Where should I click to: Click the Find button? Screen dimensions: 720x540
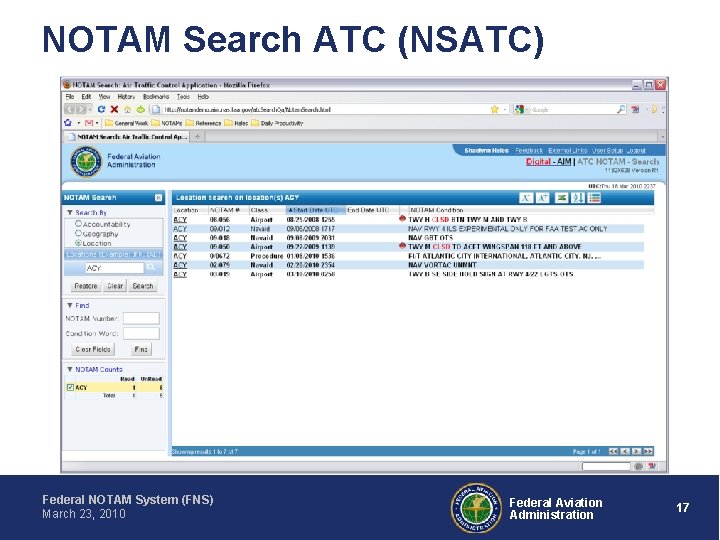tap(141, 349)
